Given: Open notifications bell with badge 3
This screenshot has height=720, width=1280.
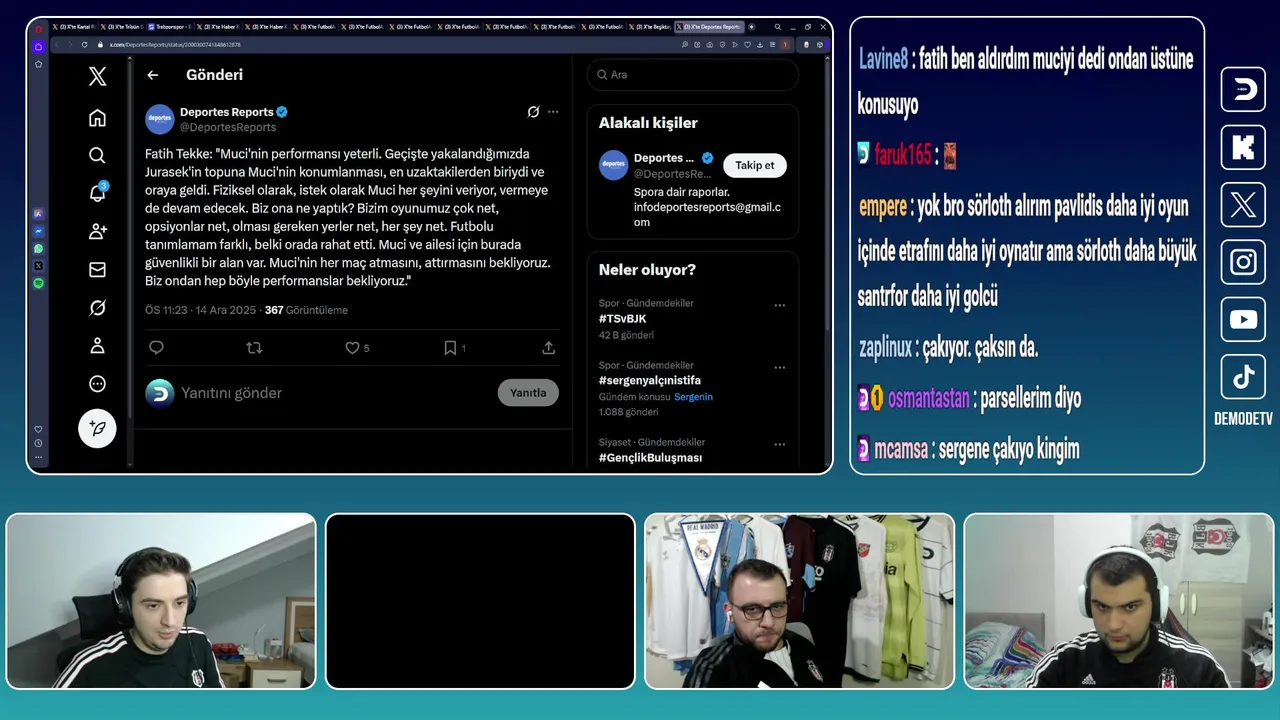Looking at the screenshot, I should pos(97,193).
